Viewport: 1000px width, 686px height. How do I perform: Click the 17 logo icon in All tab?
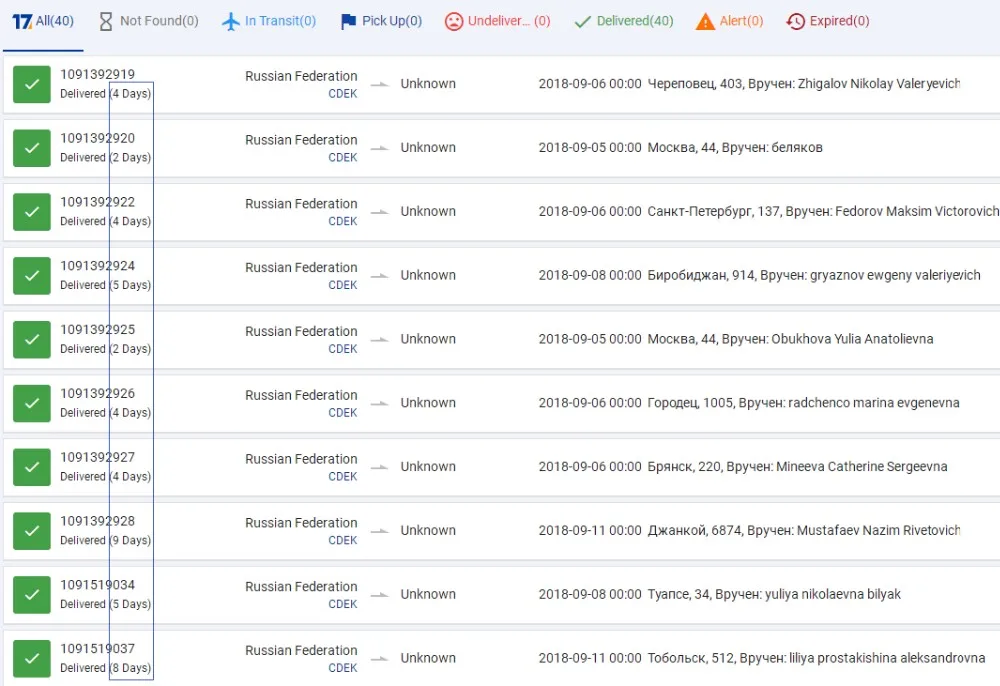point(22,22)
